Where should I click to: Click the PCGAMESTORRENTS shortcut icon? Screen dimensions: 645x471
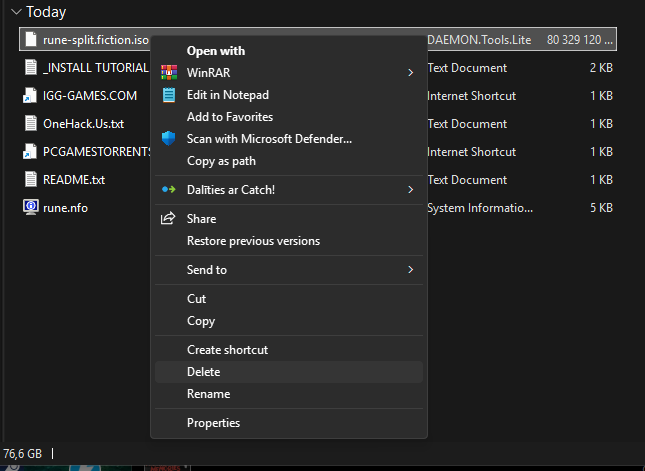30,151
